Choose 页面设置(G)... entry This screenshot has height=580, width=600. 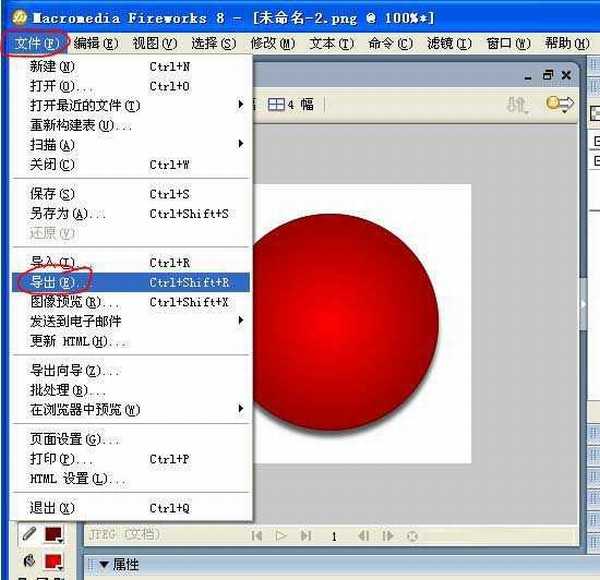tap(131, 439)
